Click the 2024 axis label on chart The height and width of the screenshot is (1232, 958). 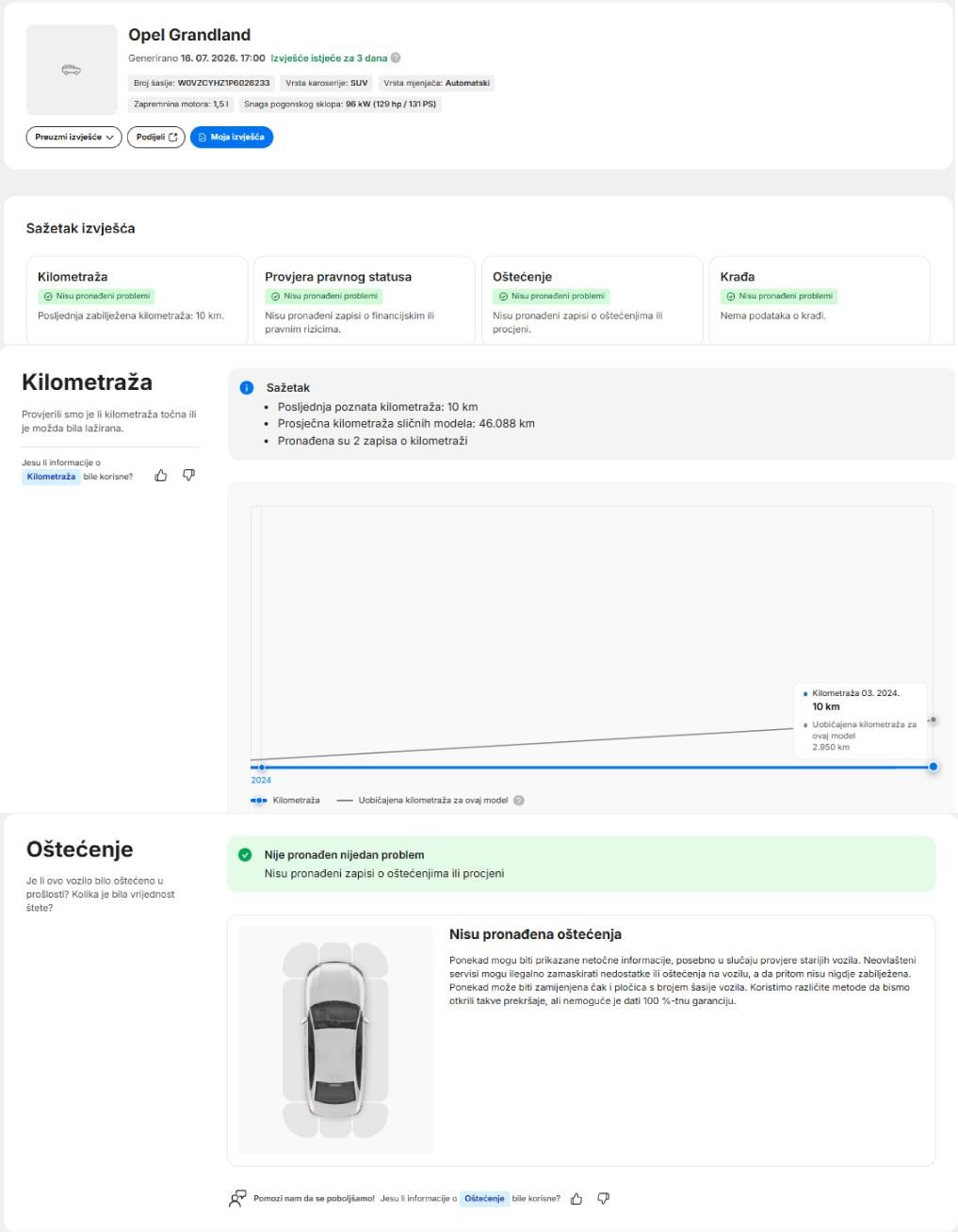(x=261, y=781)
